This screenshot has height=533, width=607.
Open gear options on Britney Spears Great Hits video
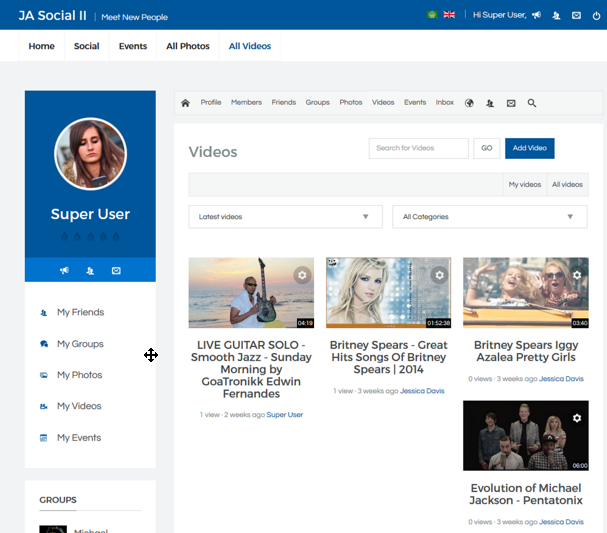[439, 275]
